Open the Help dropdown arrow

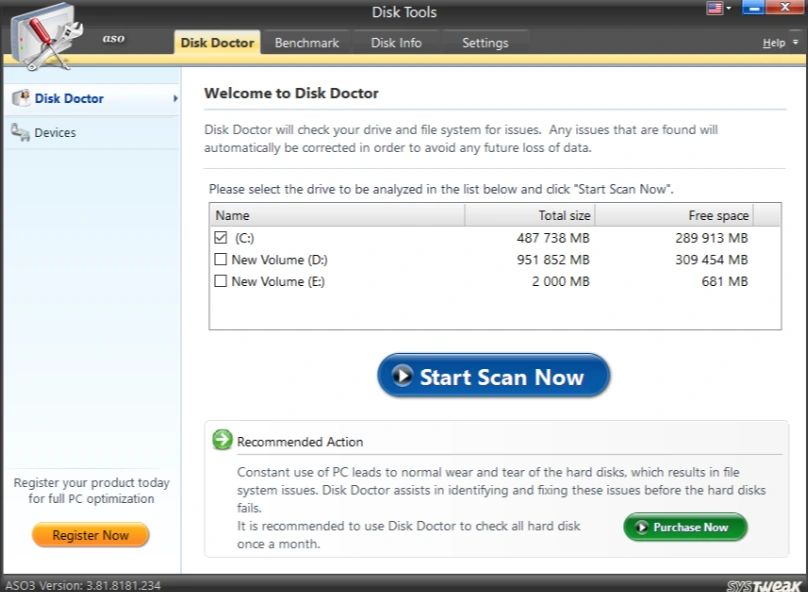point(796,42)
